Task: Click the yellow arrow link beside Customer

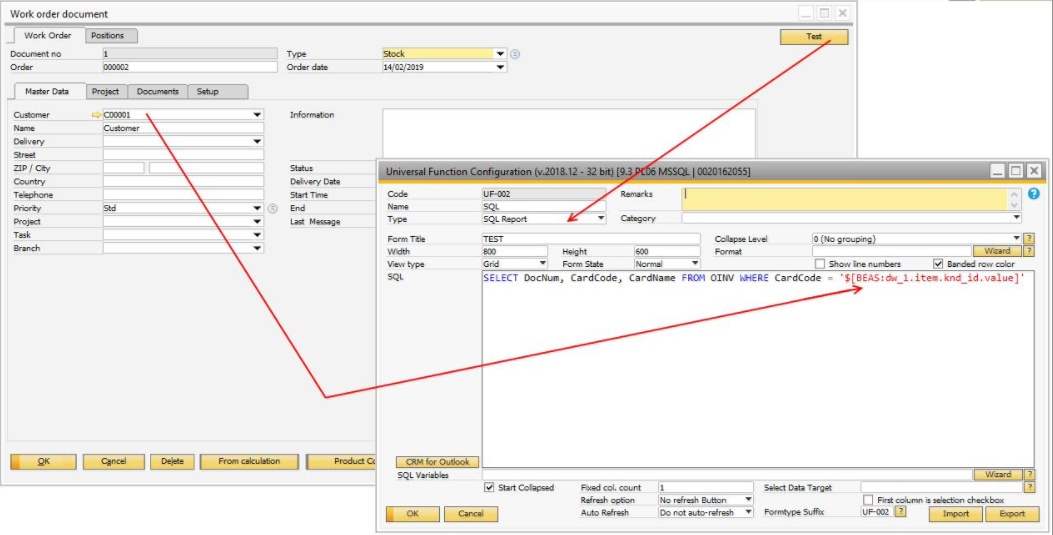Action: 96,115
